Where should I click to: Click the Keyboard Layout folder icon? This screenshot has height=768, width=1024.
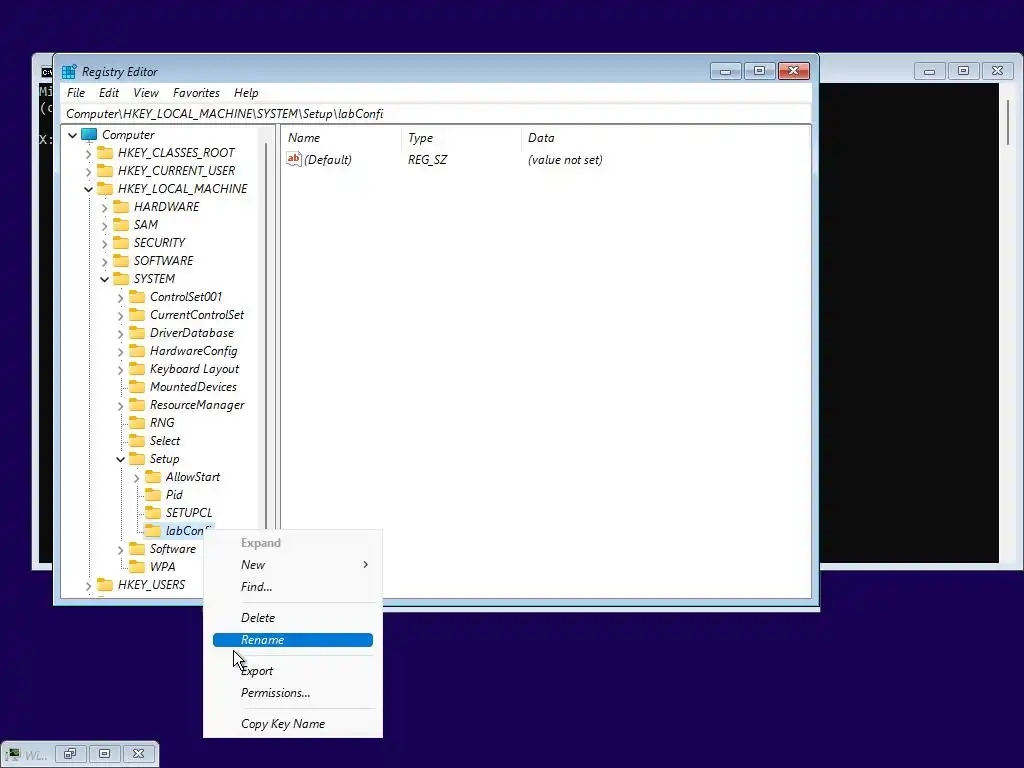tap(137, 369)
